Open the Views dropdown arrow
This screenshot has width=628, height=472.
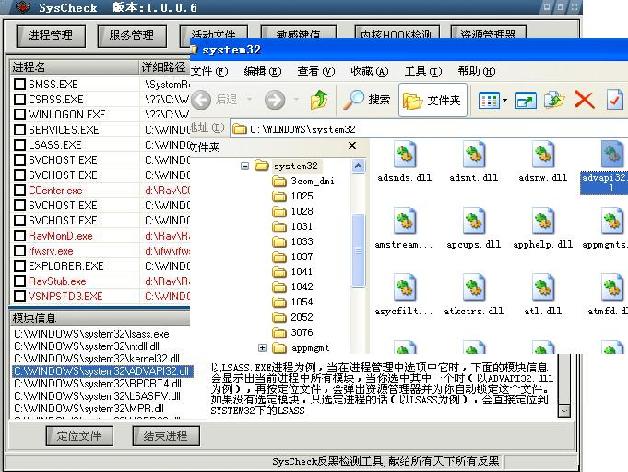click(x=505, y=101)
